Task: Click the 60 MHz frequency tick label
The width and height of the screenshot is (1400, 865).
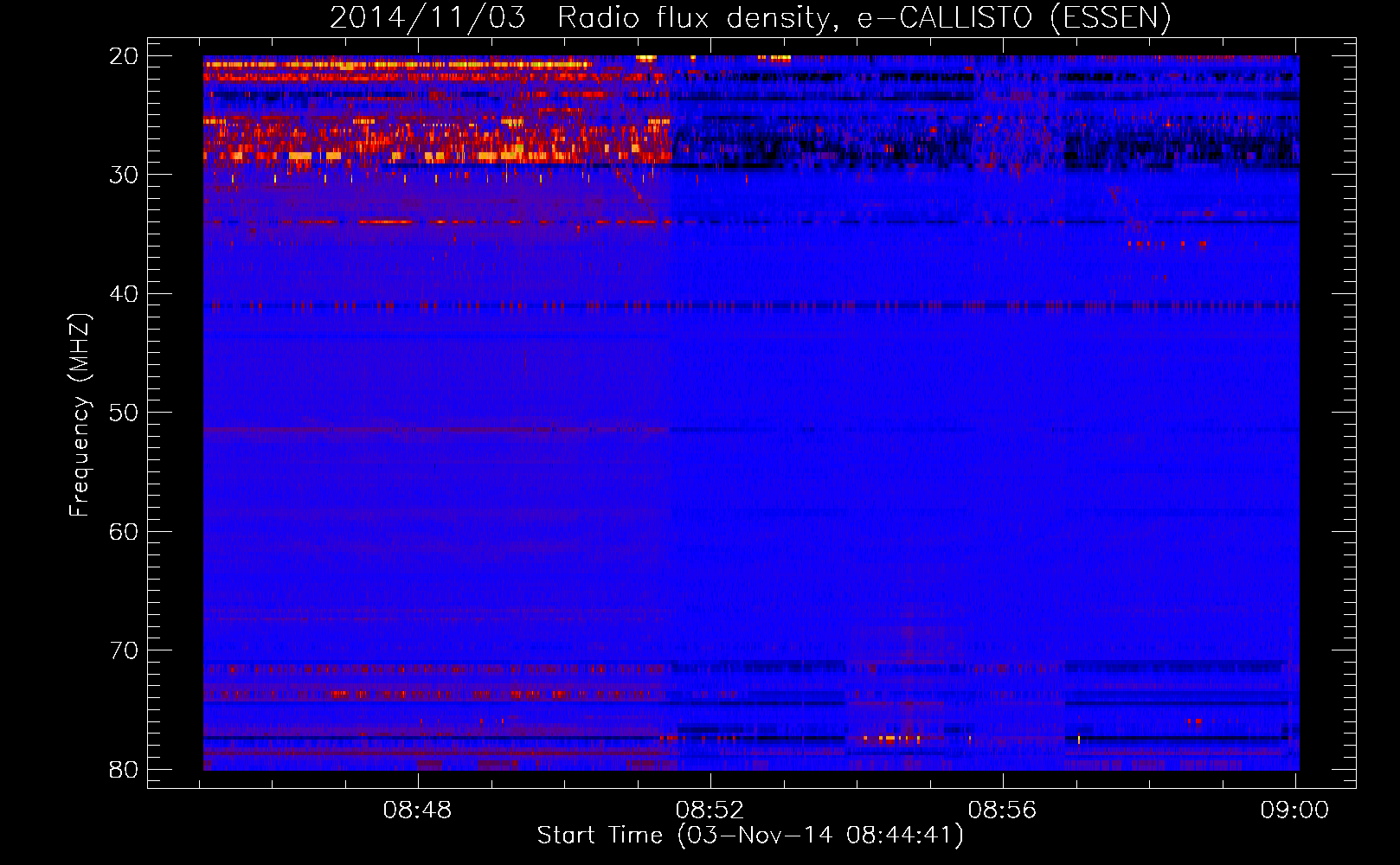Action: pos(124,532)
